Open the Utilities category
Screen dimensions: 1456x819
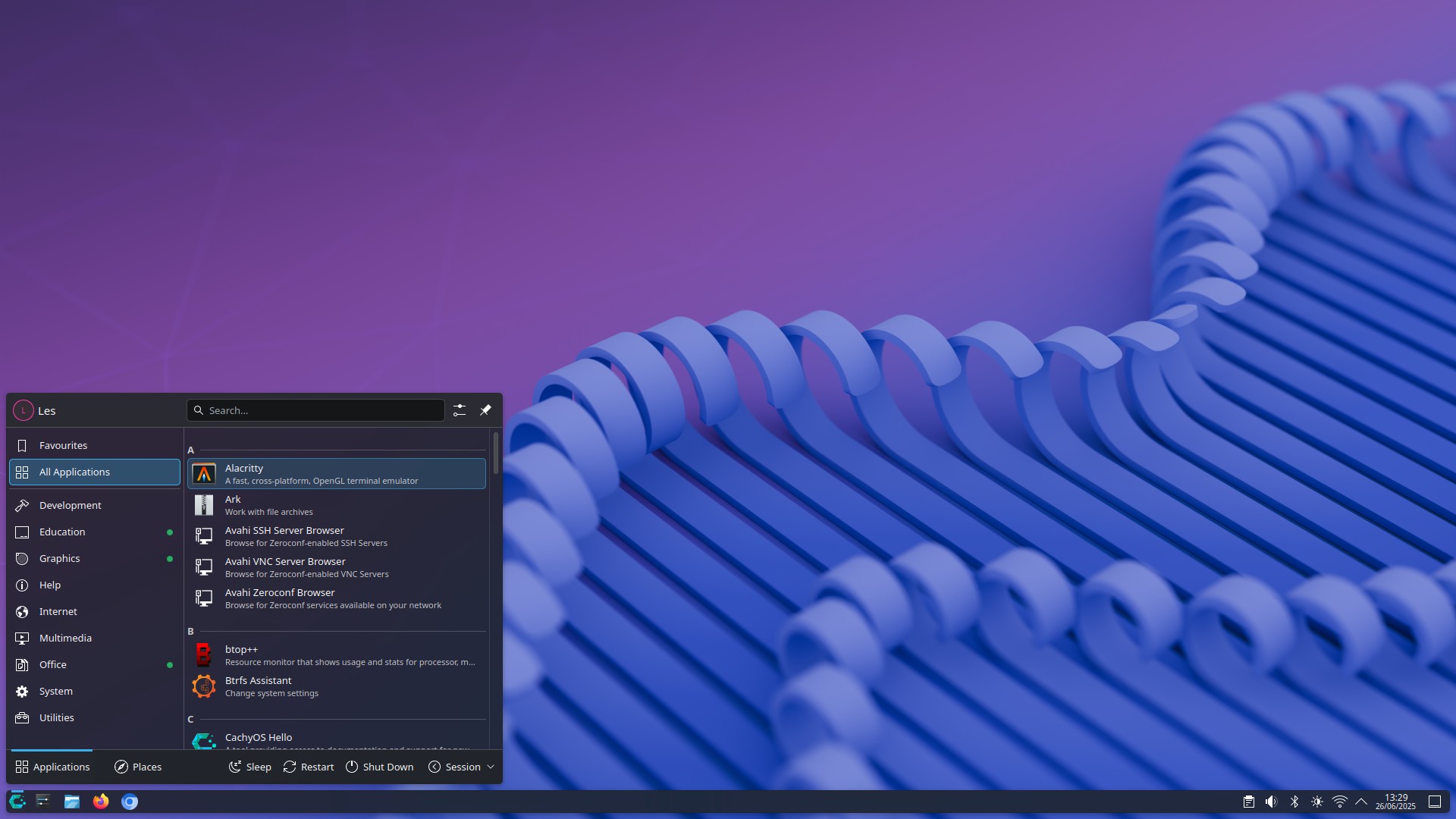(x=95, y=717)
